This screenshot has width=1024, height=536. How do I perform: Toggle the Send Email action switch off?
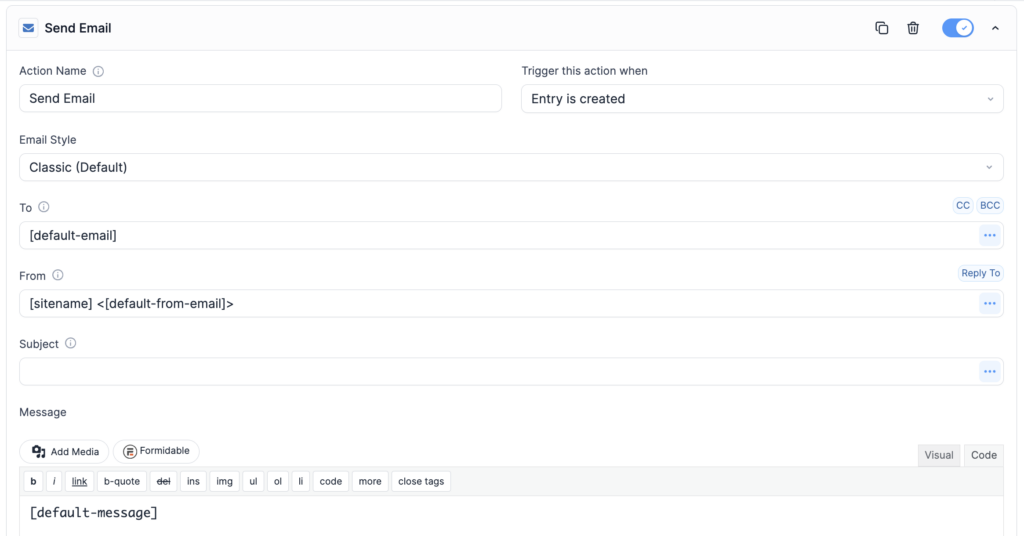tap(957, 28)
